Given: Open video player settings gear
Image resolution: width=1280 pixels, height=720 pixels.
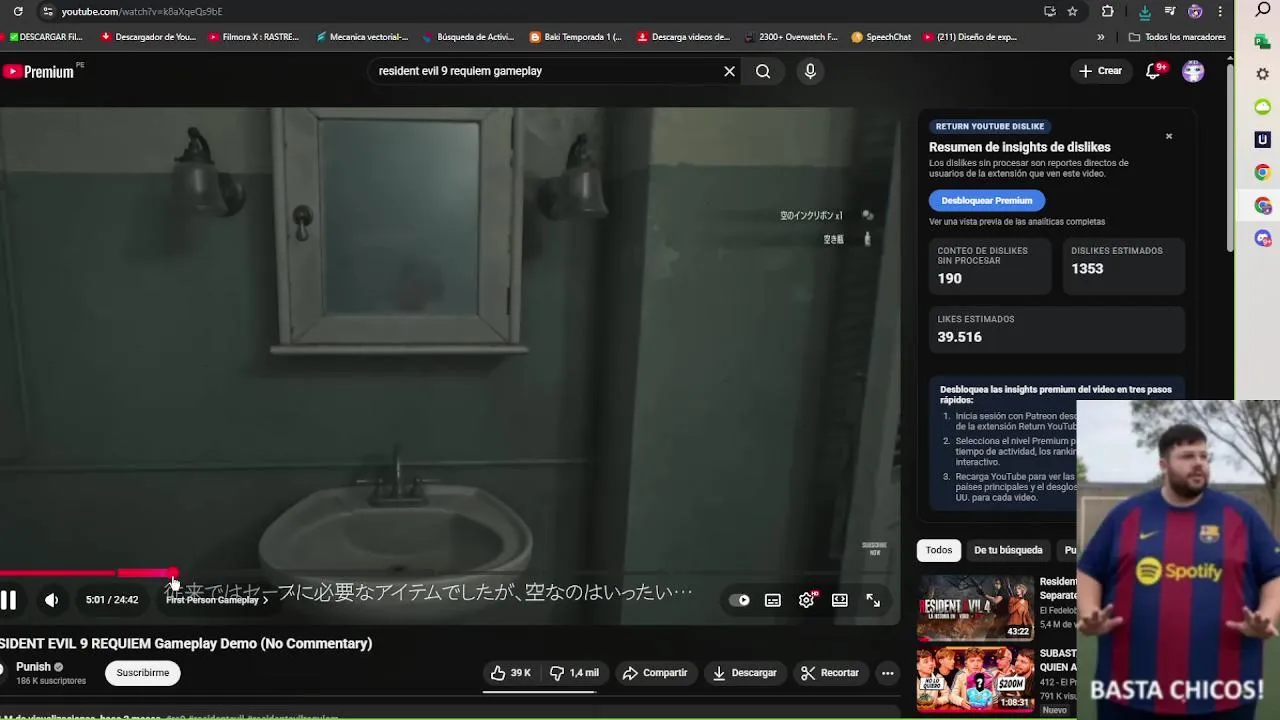Looking at the screenshot, I should coord(807,600).
